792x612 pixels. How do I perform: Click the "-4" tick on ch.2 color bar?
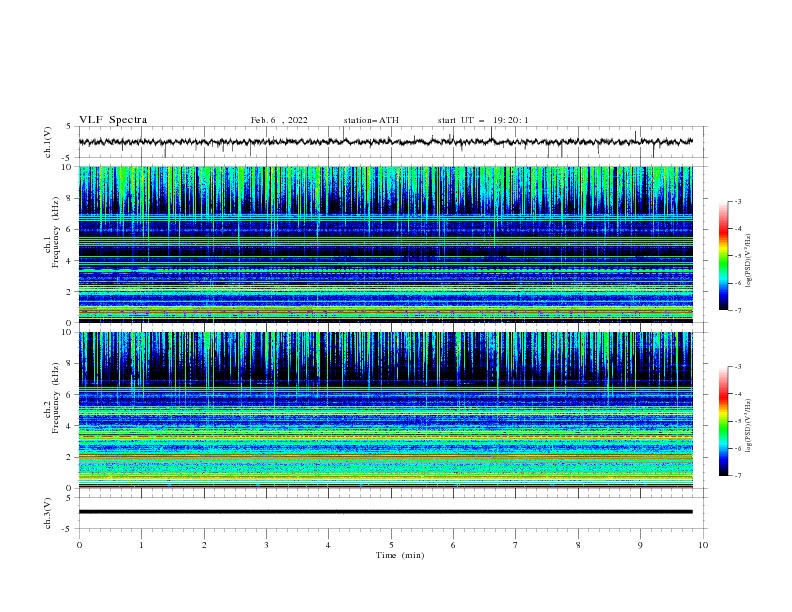click(737, 394)
